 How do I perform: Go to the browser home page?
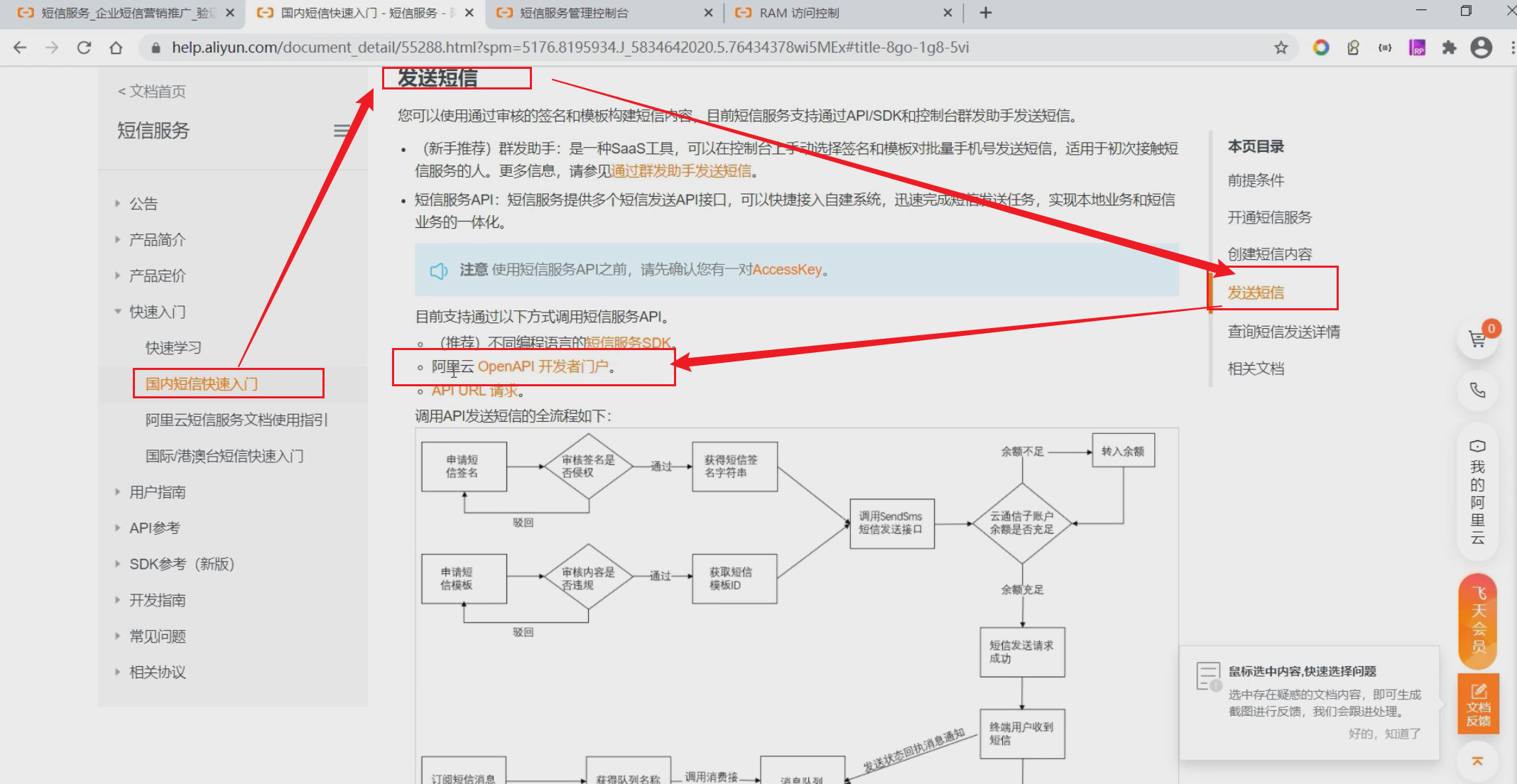(x=116, y=48)
